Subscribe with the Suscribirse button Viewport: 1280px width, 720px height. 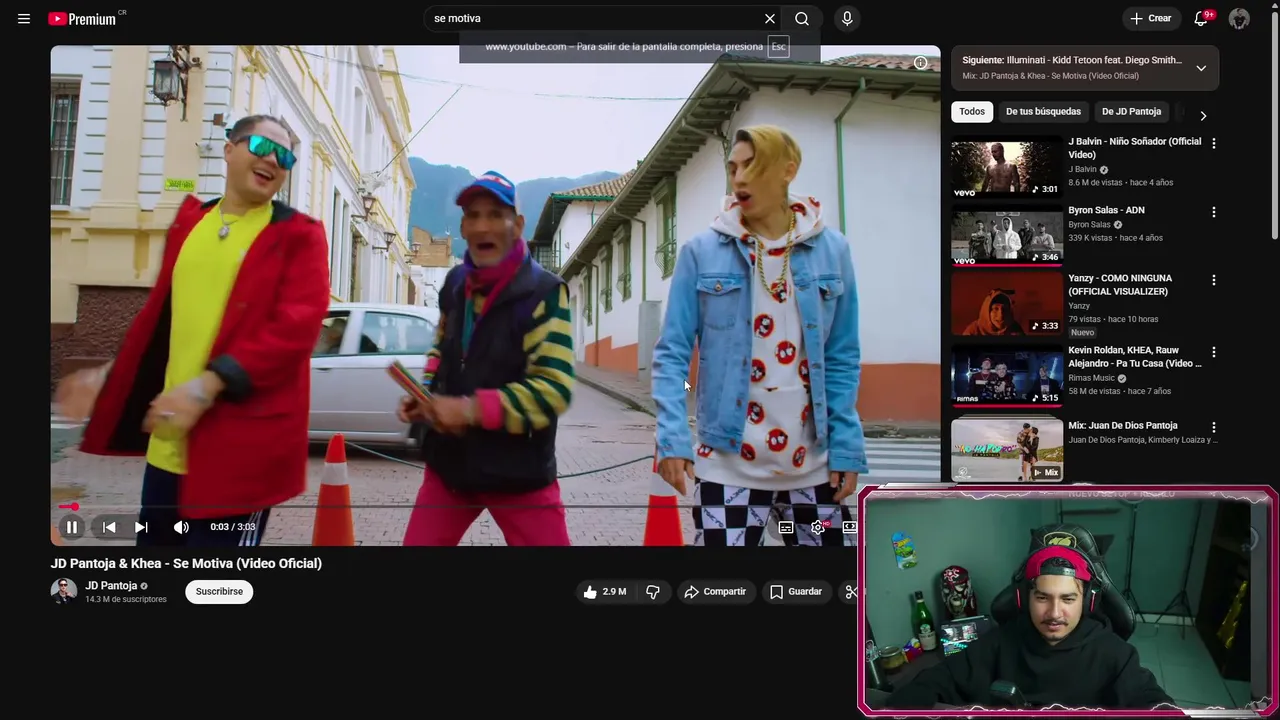[x=219, y=592]
